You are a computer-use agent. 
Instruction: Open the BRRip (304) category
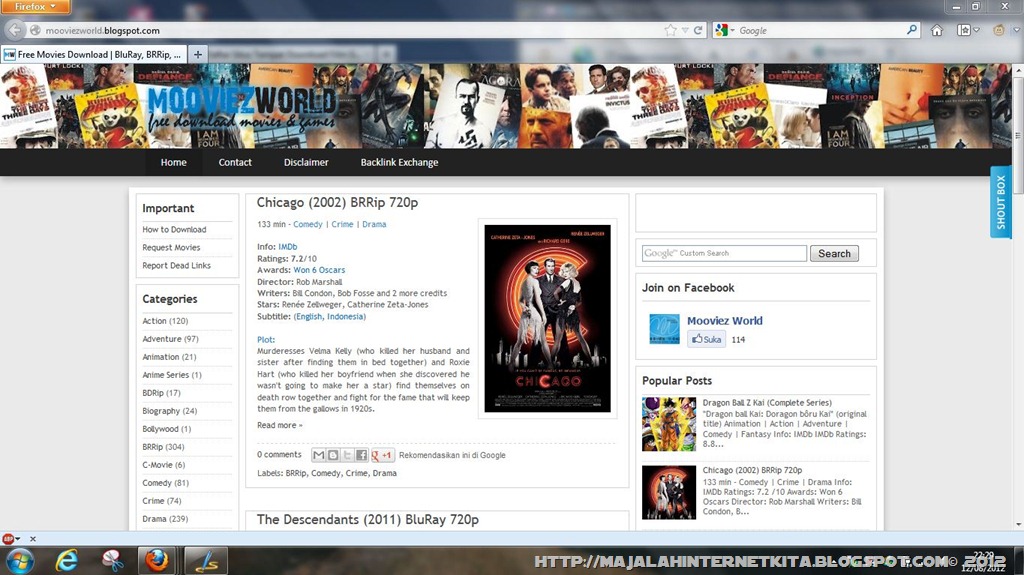[x=163, y=447]
